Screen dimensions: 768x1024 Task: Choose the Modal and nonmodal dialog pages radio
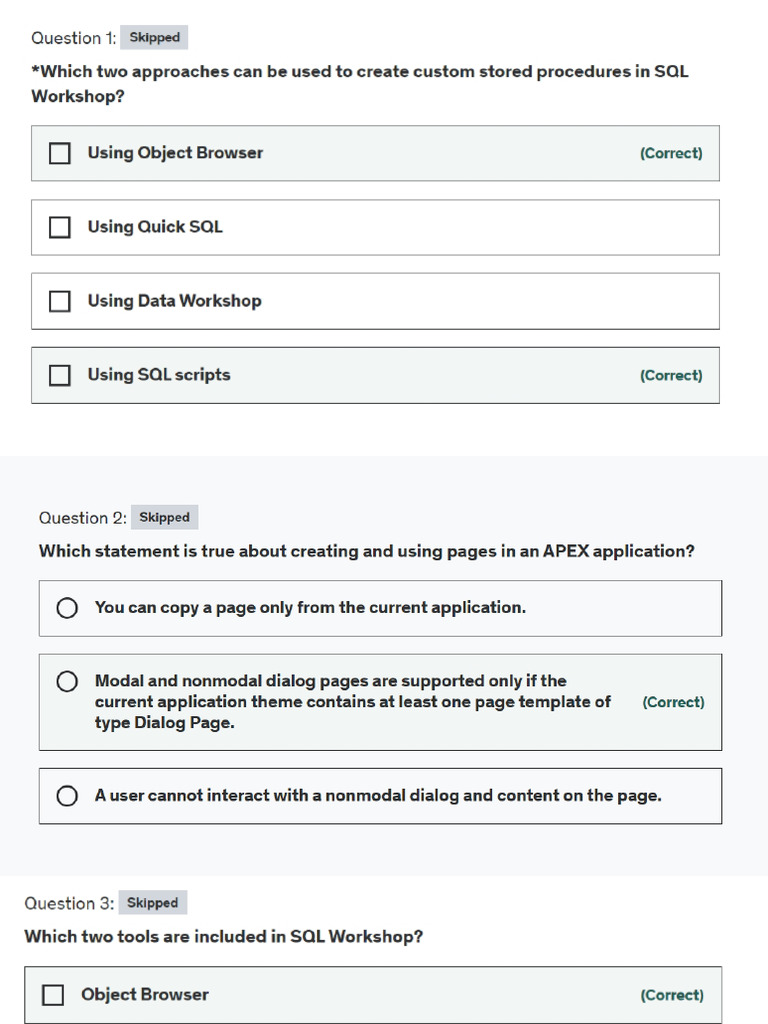(67, 682)
